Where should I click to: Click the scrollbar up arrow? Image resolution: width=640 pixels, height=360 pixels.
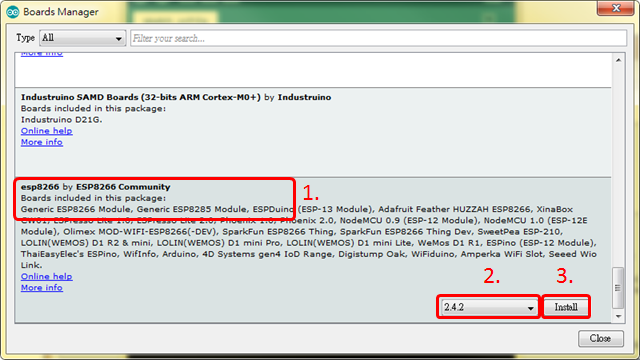pyautogui.click(x=618, y=60)
